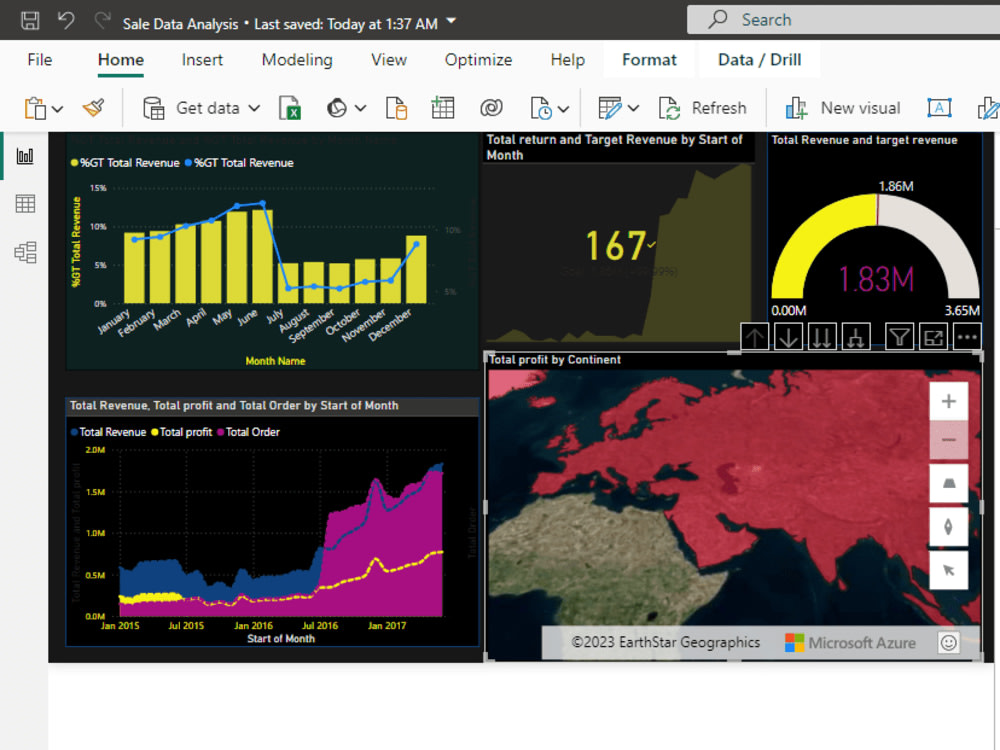Open the Table data view from the sidebar
The image size is (1000, 750).
coord(25,203)
